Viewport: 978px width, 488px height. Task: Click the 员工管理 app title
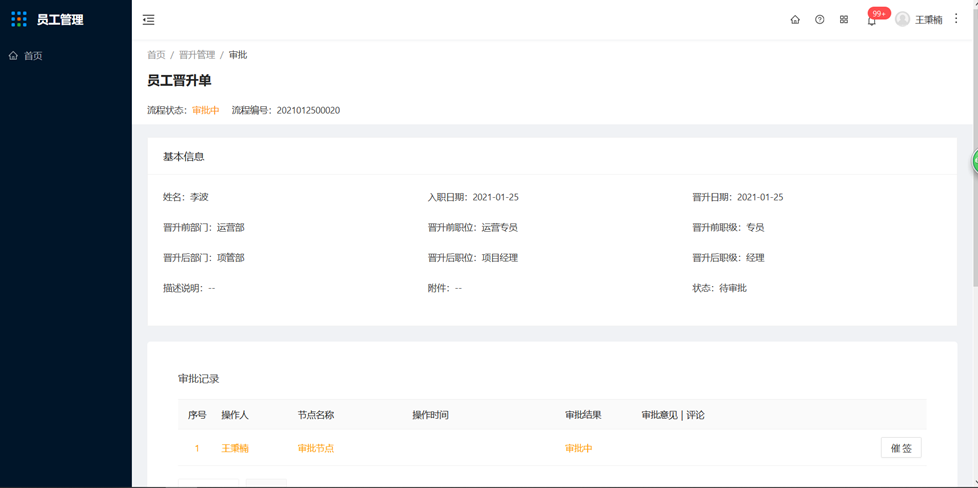(x=60, y=20)
